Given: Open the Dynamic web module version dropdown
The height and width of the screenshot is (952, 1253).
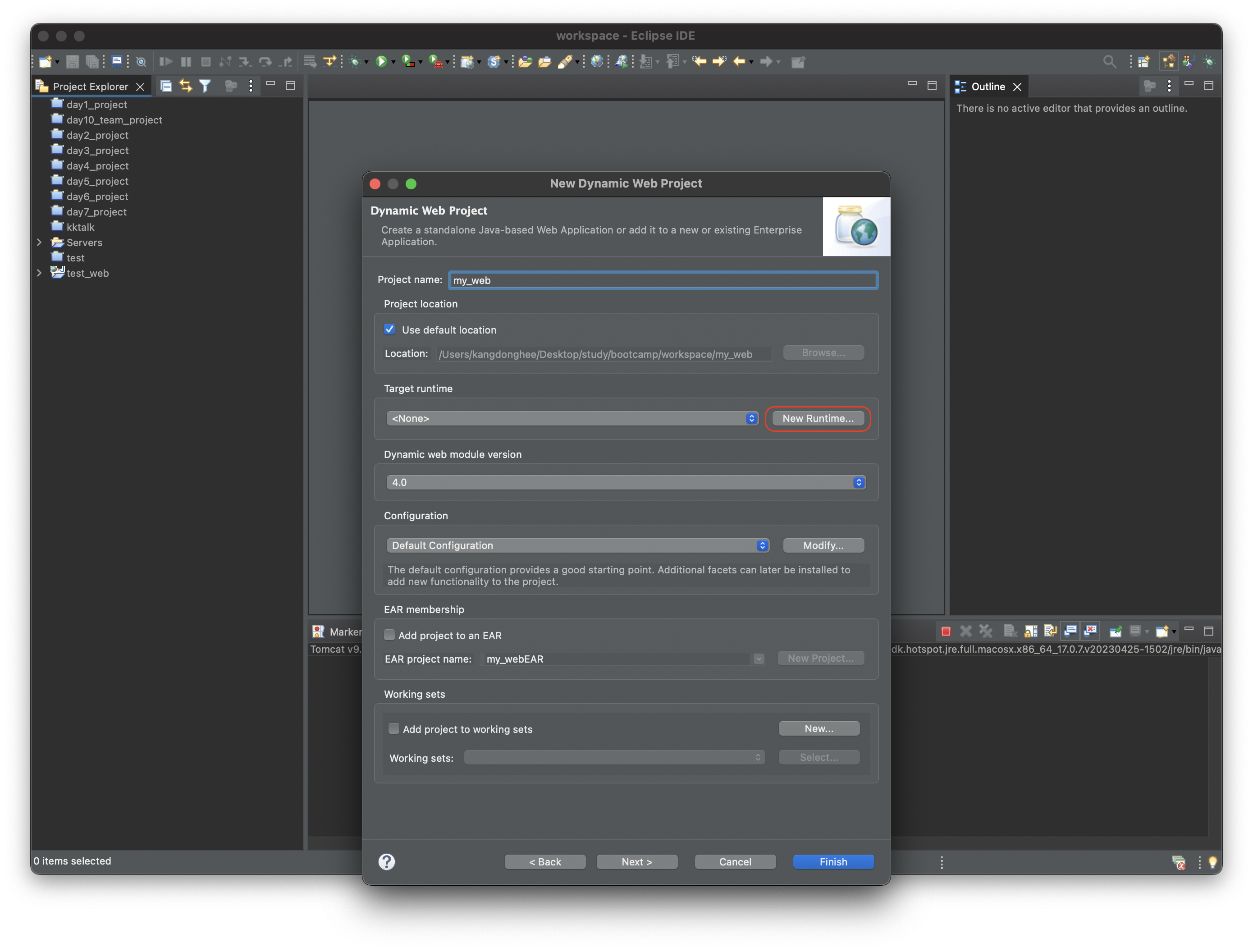Looking at the screenshot, I should 626,482.
